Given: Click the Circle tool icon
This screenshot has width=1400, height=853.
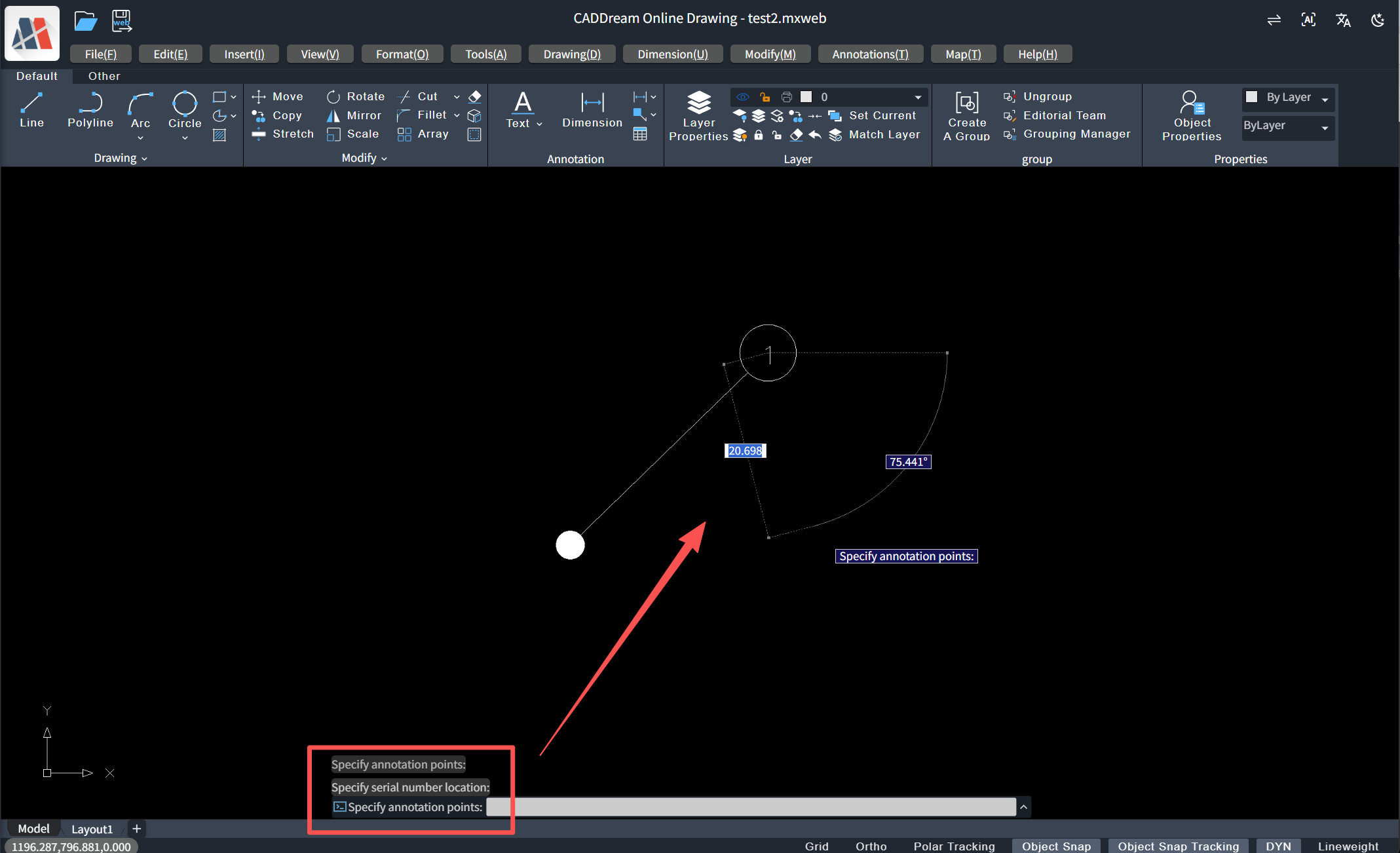Looking at the screenshot, I should [x=185, y=104].
